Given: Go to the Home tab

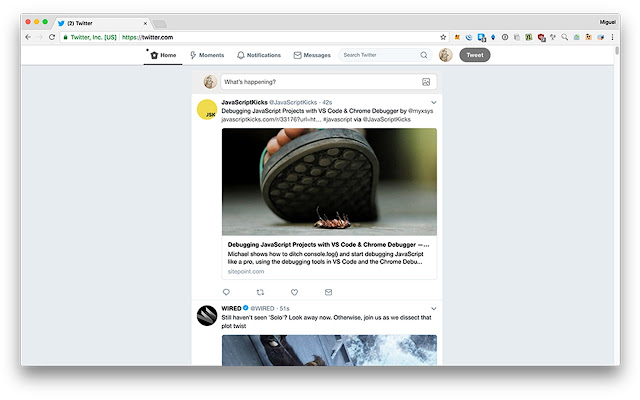Looking at the screenshot, I should 163,55.
